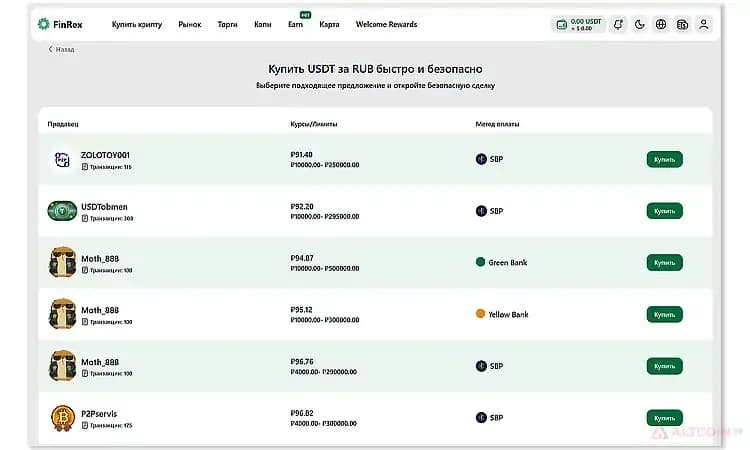Click ZOLOTOY001 seller avatar
This screenshot has height=450, width=750.
[x=62, y=159]
